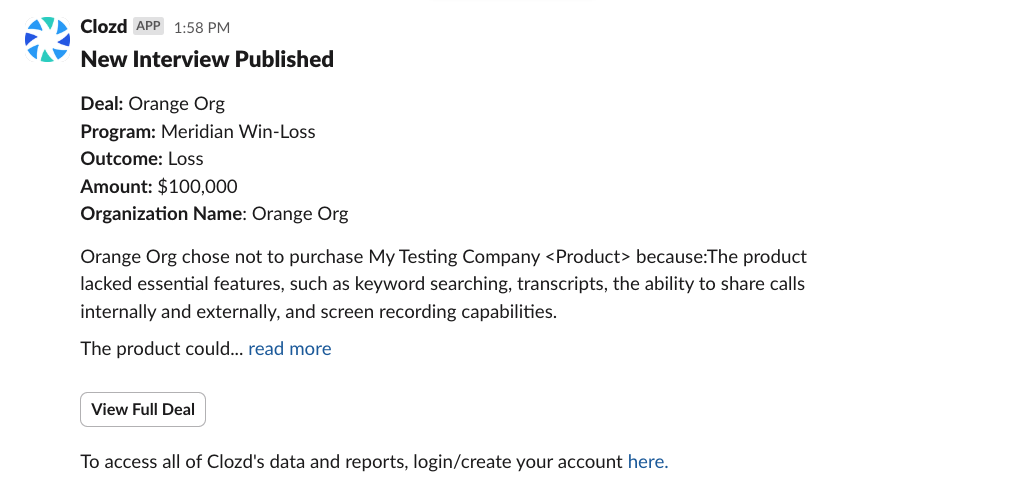The image size is (1009, 498).
Task: Open the Clozd sender name profile
Action: (103, 26)
